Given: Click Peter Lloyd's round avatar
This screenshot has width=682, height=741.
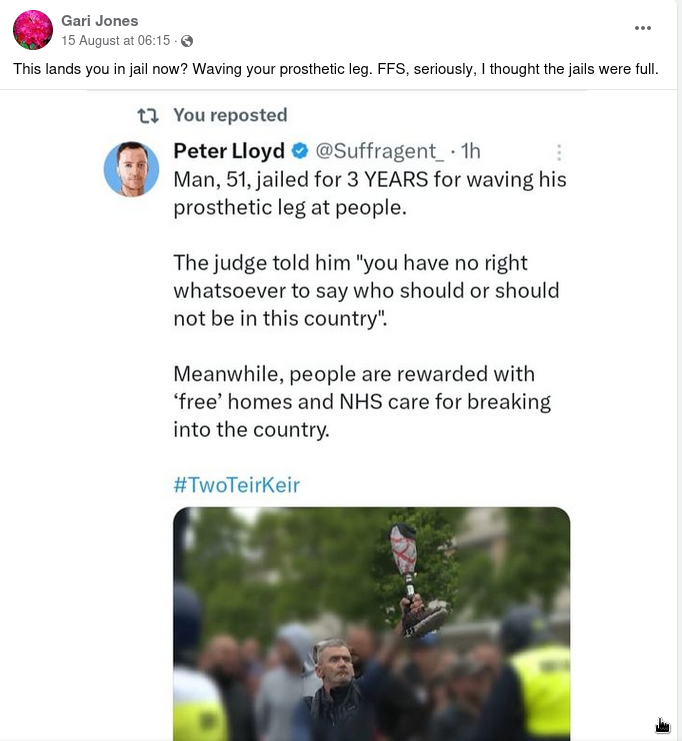Looking at the screenshot, I should pyautogui.click(x=132, y=169).
